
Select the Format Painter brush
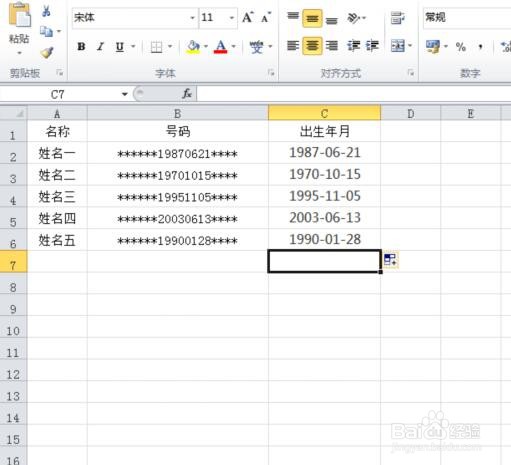pyautogui.click(x=47, y=53)
